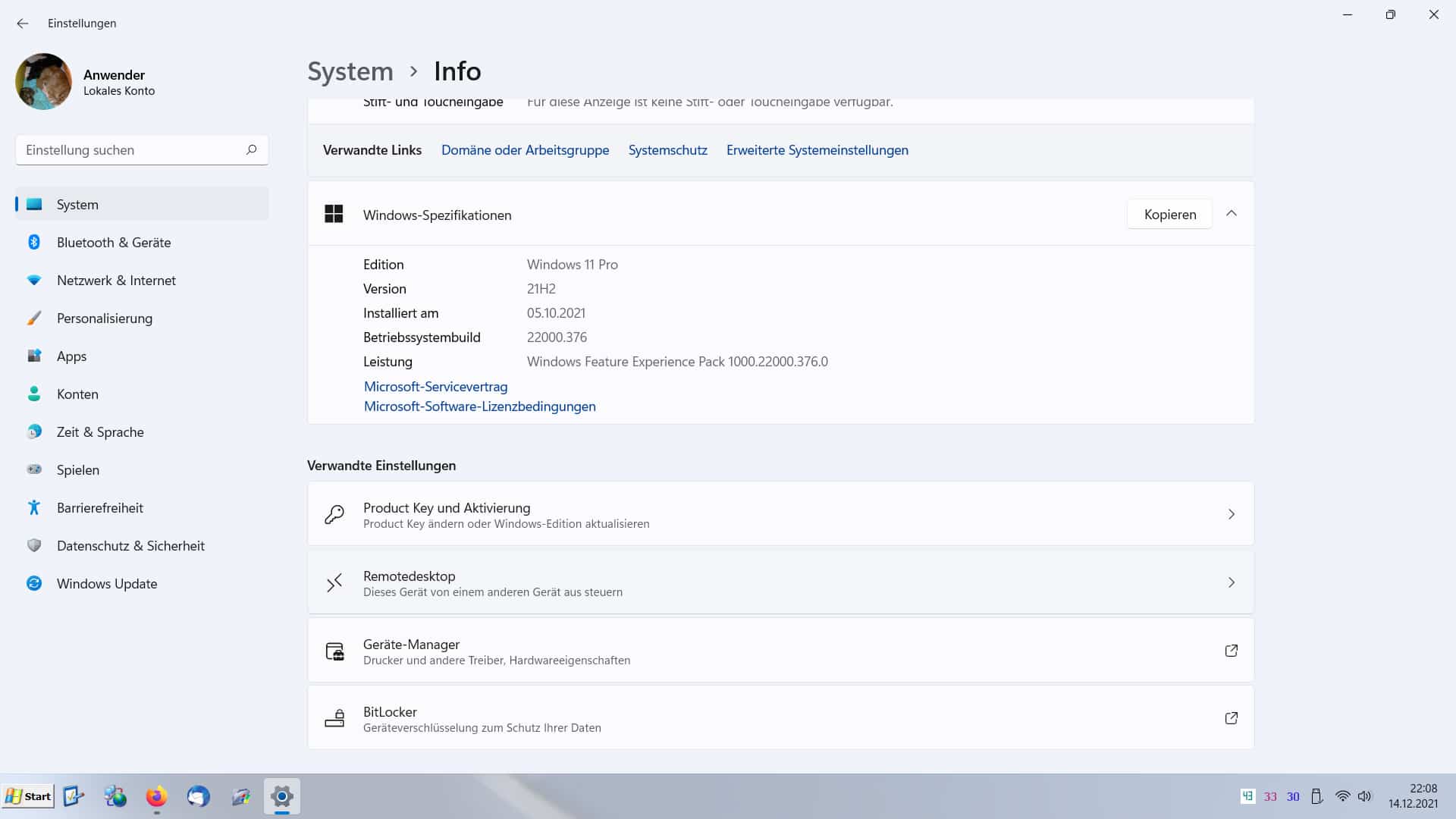Screen dimensions: 1456x819
Task: Click the Zeit & Sprache globe icon
Action: [x=34, y=431]
